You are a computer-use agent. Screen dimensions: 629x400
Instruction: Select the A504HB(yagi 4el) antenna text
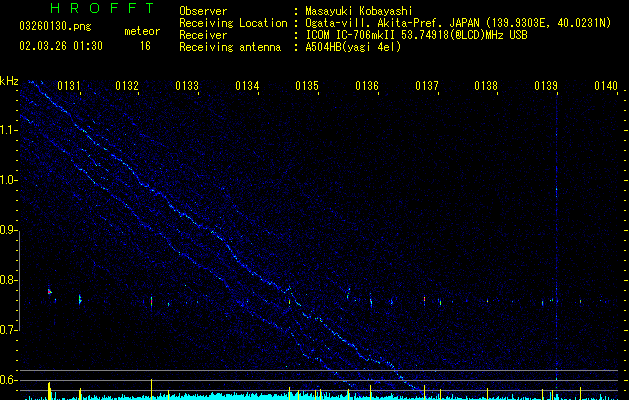pyautogui.click(x=353, y=47)
